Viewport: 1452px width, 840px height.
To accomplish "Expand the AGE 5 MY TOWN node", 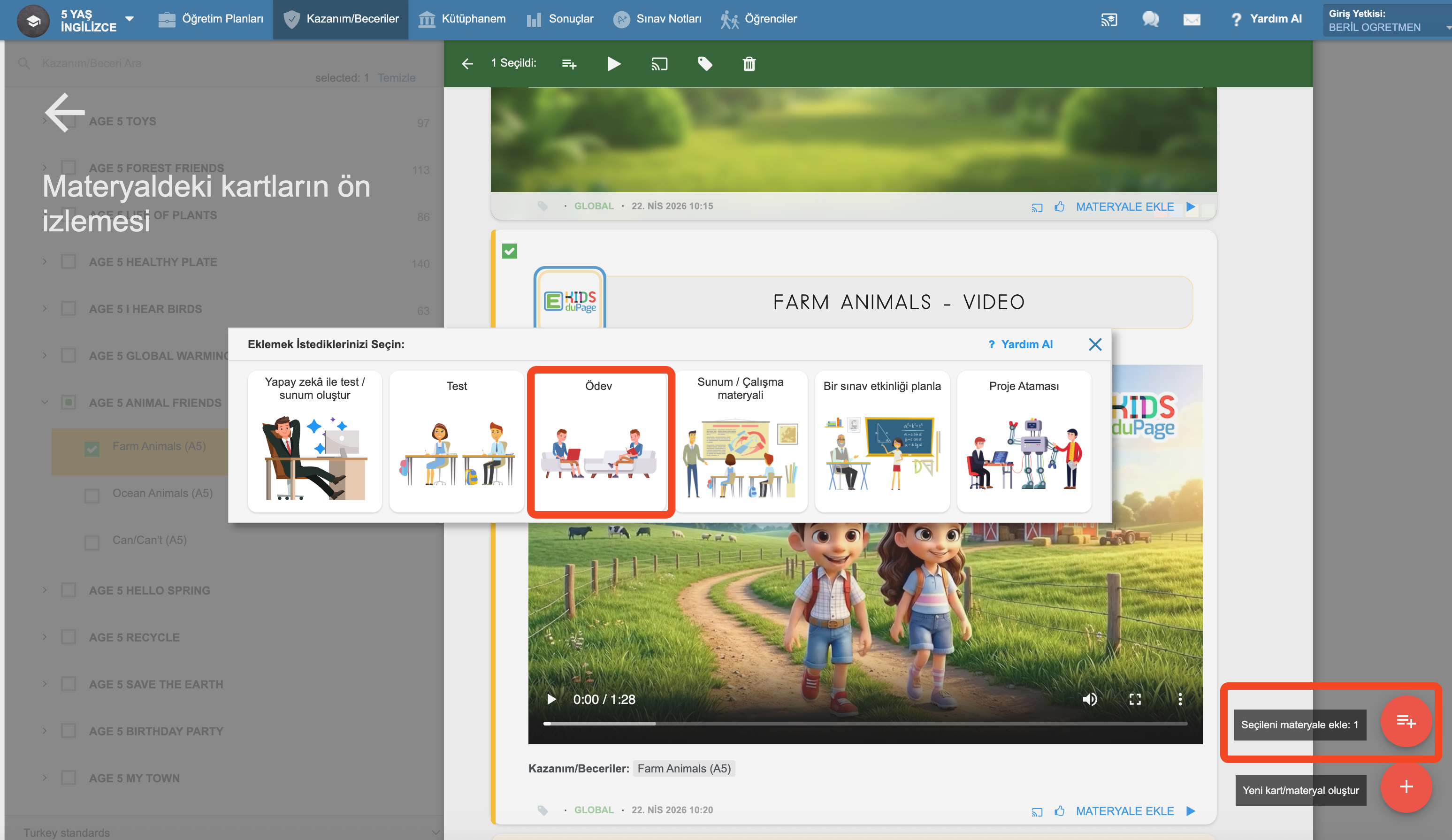I will tap(45, 778).
